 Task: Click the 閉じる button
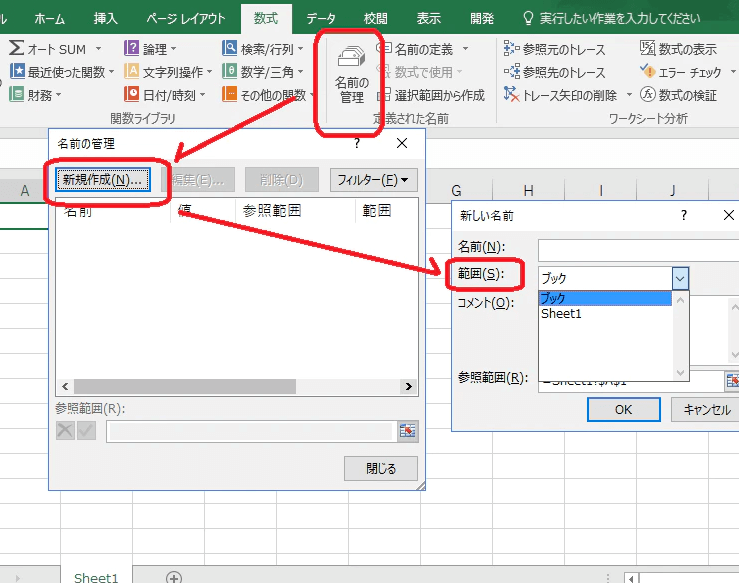tap(381, 468)
